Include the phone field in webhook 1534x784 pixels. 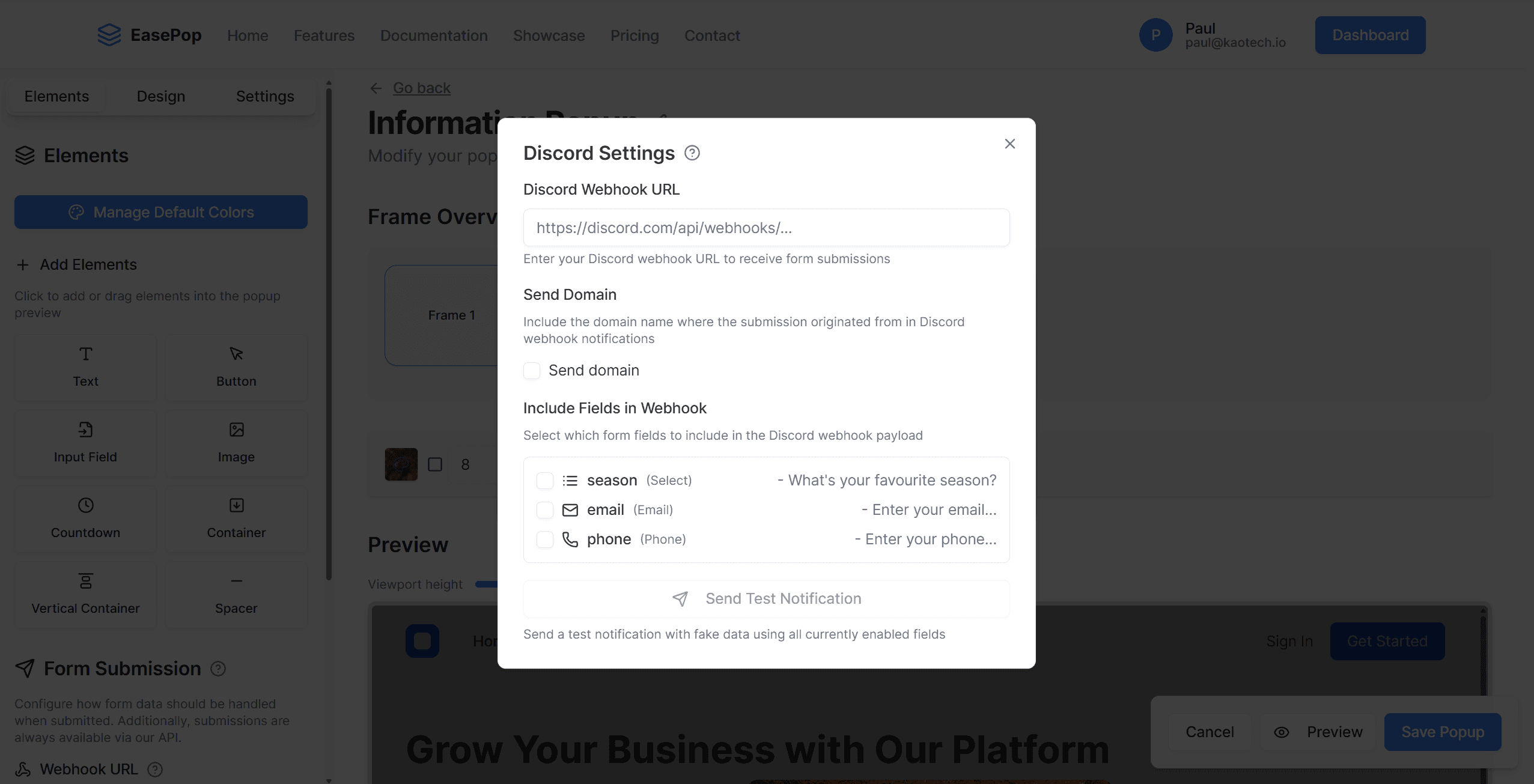544,539
